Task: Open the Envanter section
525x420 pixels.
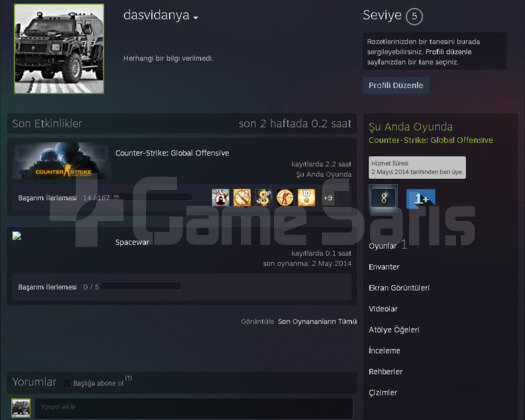Action: pyautogui.click(x=384, y=267)
